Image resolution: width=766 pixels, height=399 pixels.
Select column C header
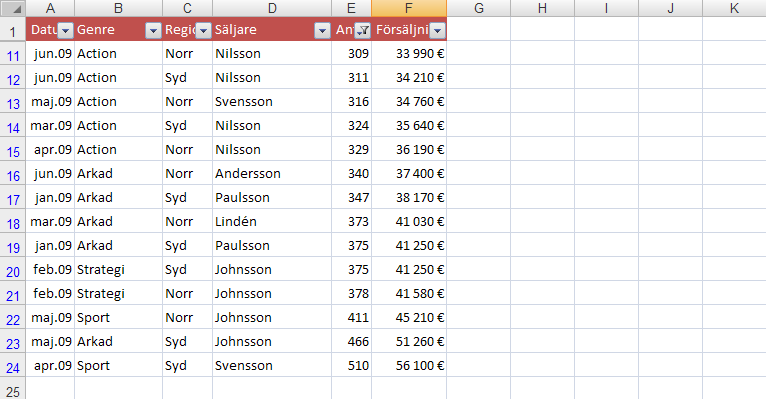tap(187, 8)
